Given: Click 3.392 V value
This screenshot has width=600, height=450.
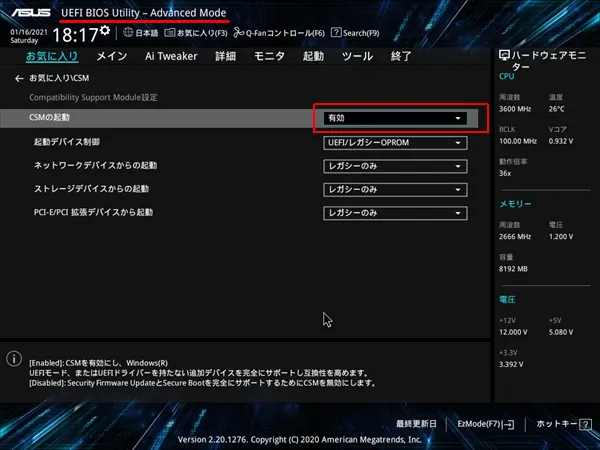Looking at the screenshot, I should coord(511,364).
